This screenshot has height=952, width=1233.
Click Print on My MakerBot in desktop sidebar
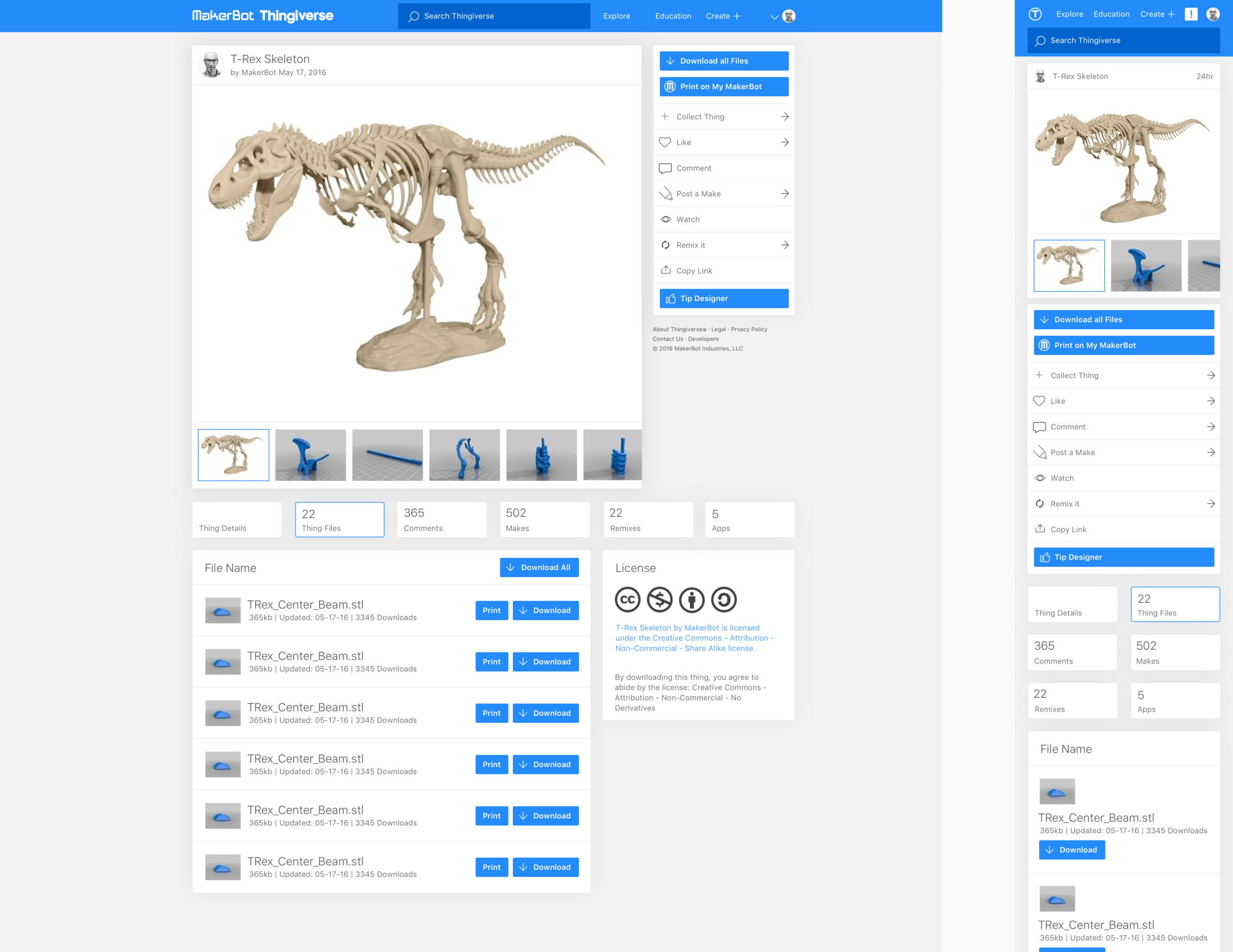724,86
